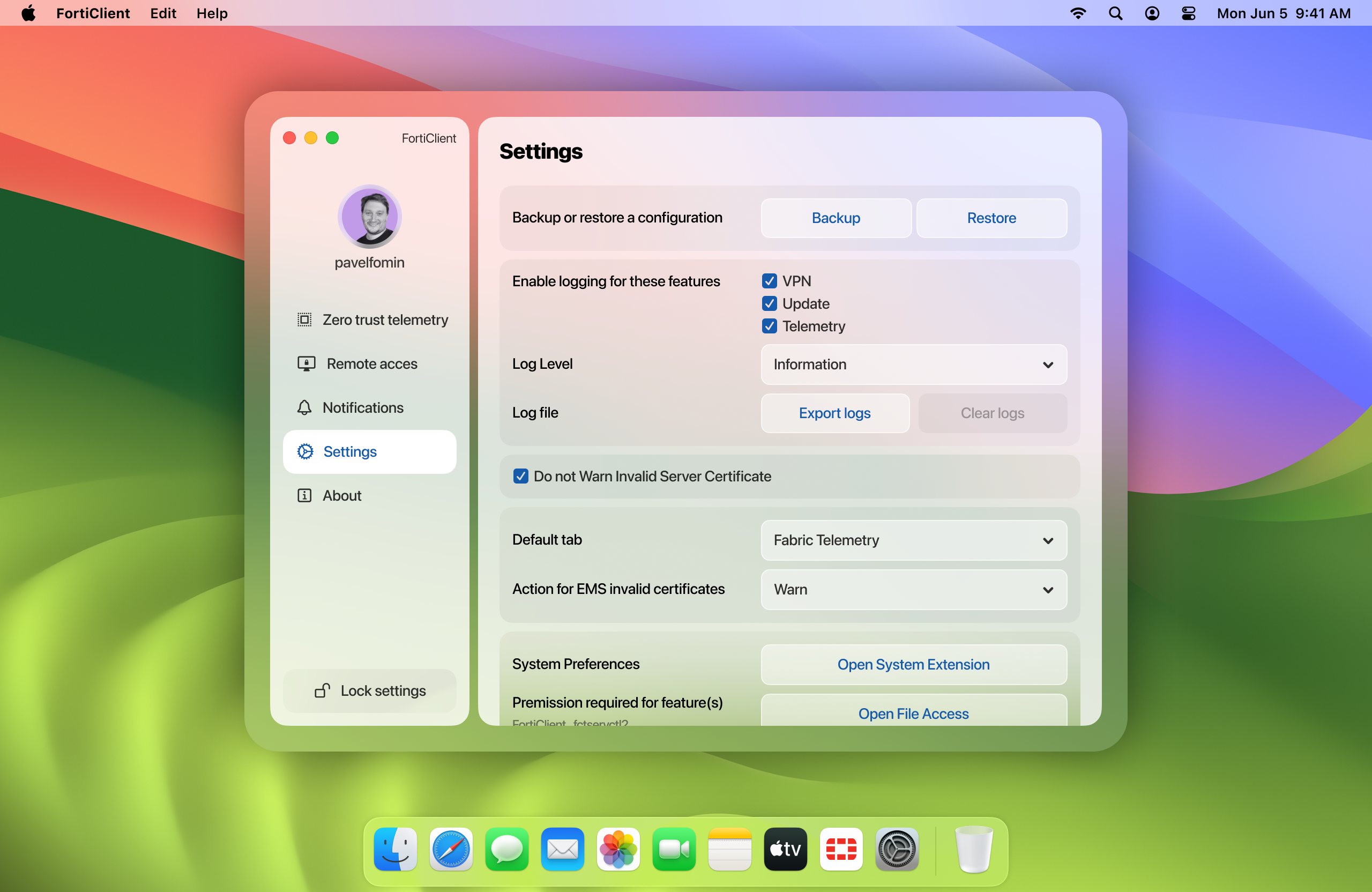Click the pavelfomin profile avatar
The width and height of the screenshot is (1372, 892).
point(369,217)
